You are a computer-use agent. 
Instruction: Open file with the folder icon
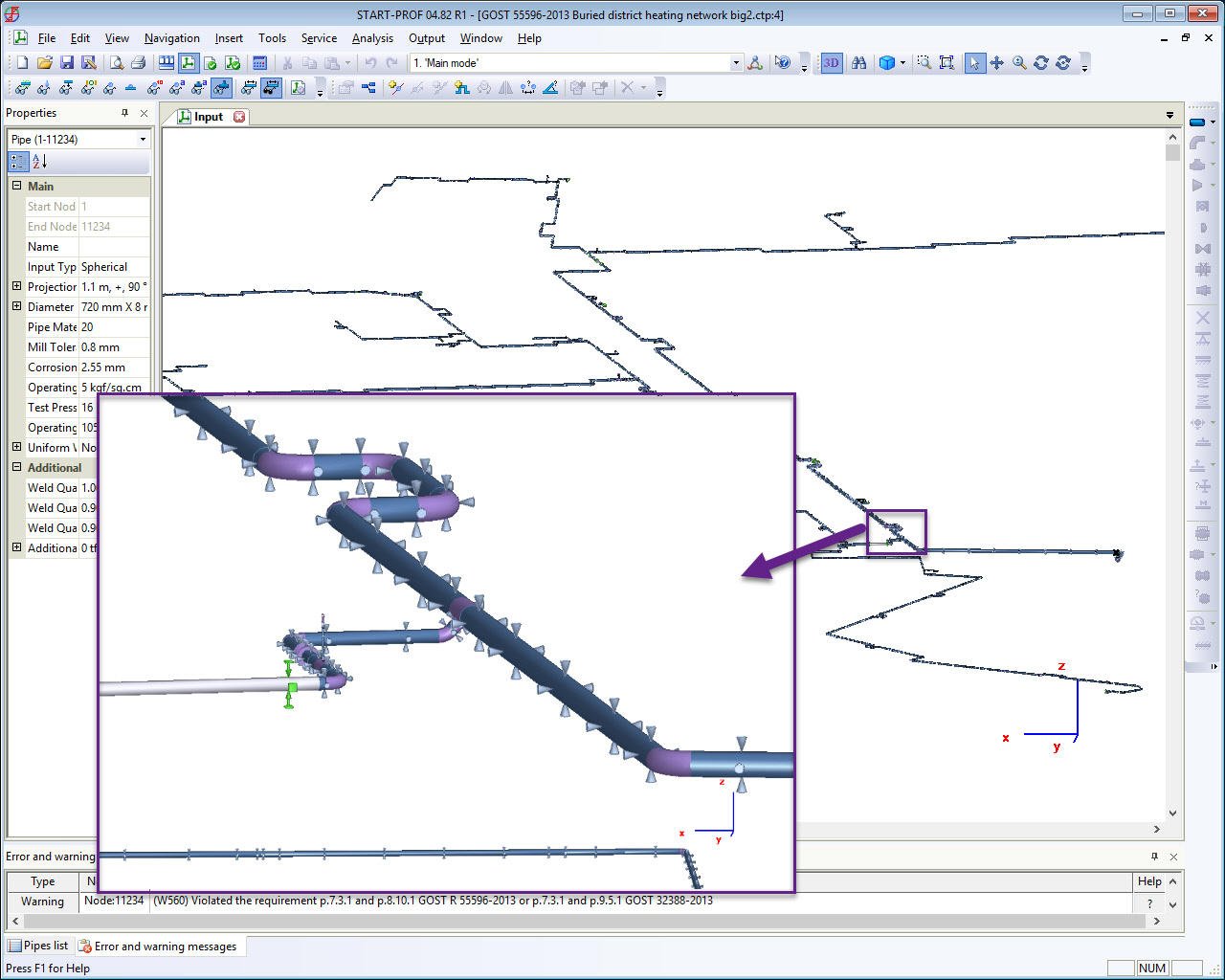click(44, 63)
